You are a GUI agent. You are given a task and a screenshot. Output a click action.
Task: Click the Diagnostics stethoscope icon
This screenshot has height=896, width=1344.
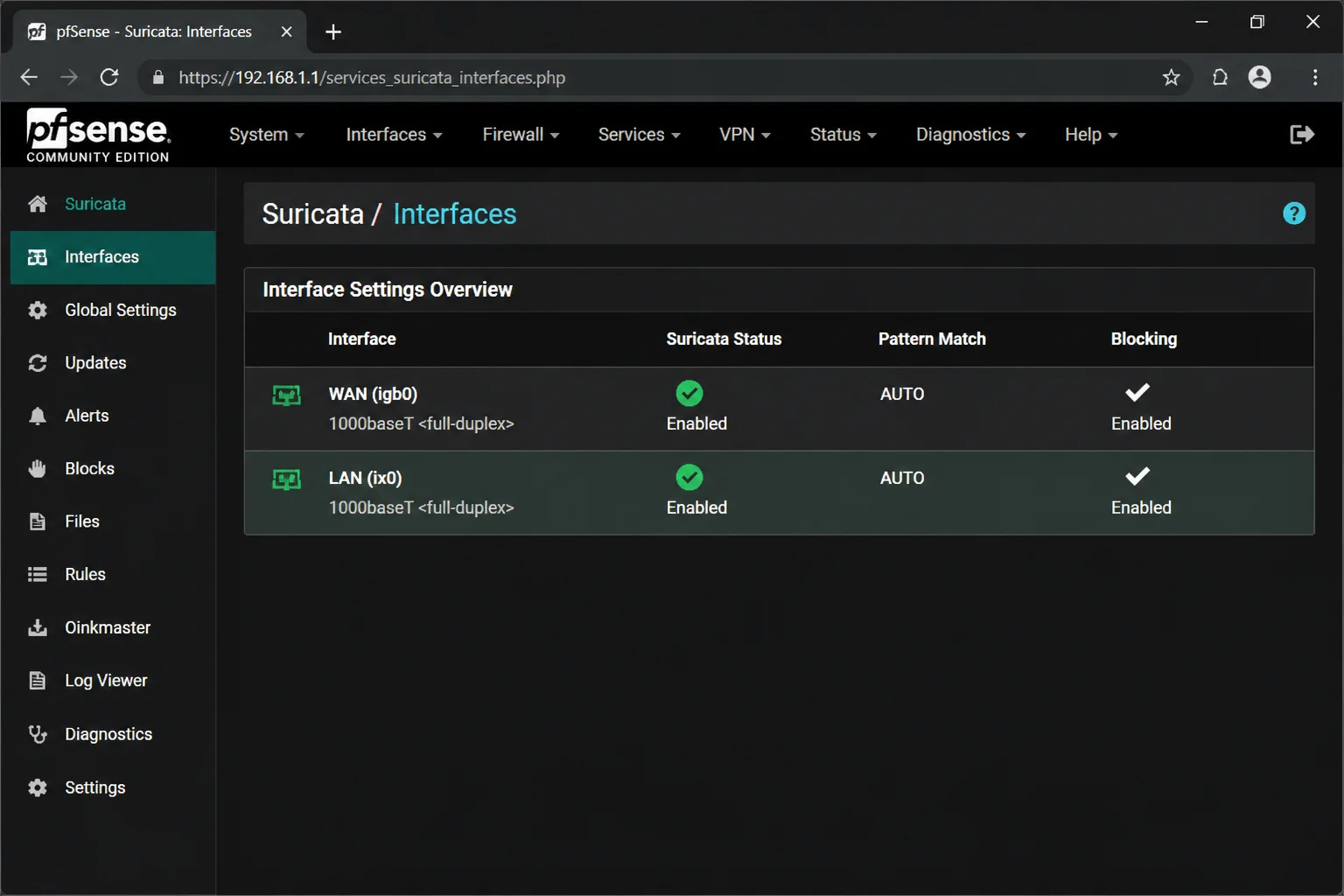click(x=38, y=734)
